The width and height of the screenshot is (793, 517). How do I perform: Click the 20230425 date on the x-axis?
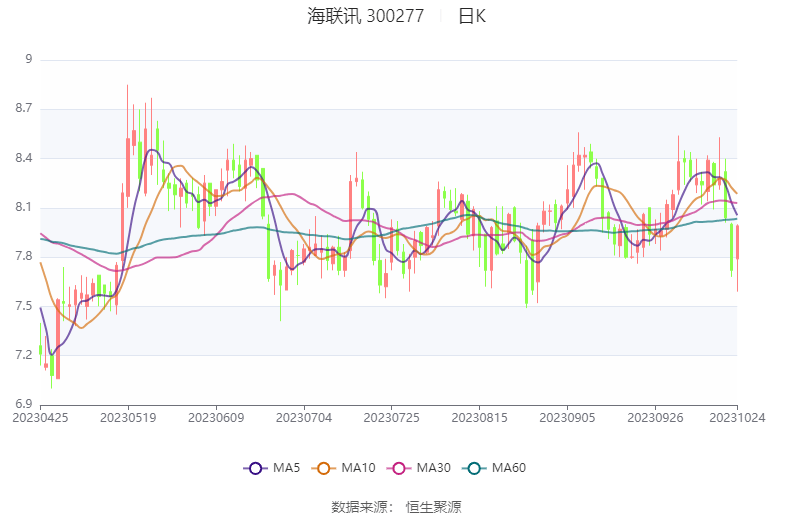point(40,417)
